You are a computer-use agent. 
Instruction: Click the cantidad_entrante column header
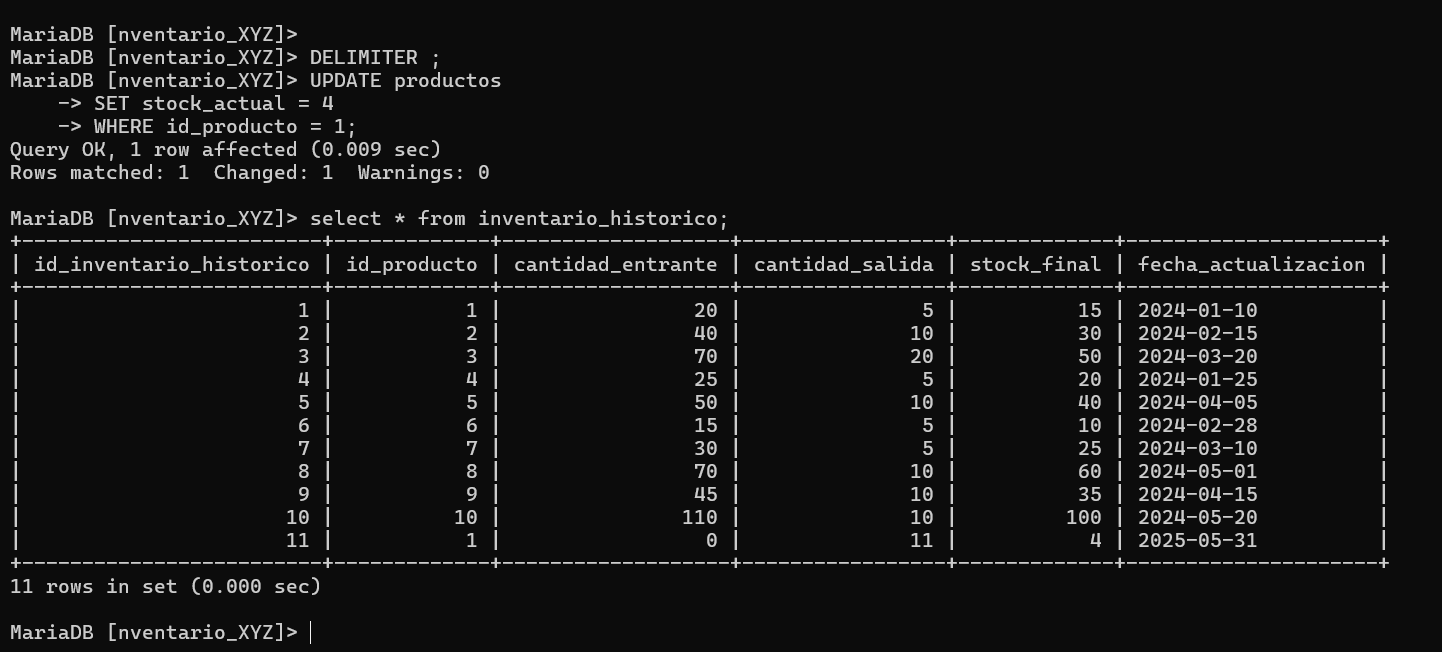pyautogui.click(x=616, y=265)
